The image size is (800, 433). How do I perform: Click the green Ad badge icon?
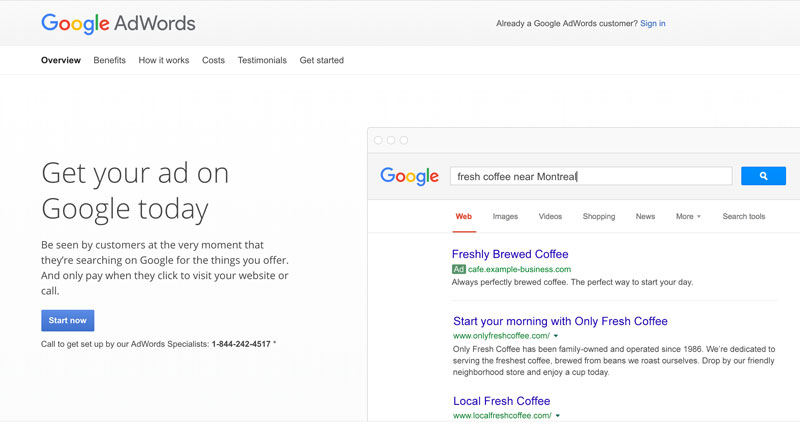pos(459,269)
